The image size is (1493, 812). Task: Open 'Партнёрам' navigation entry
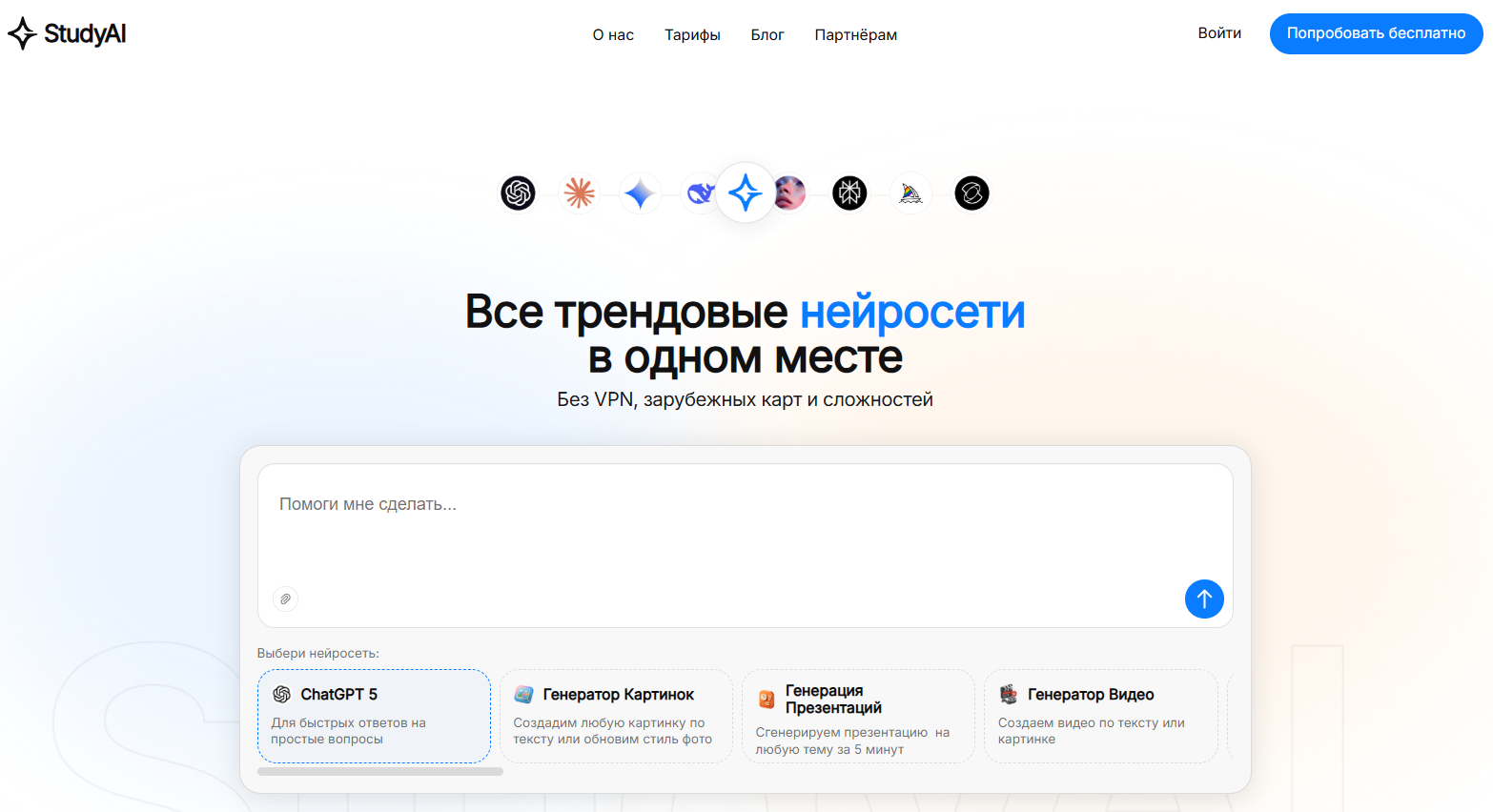pos(855,34)
